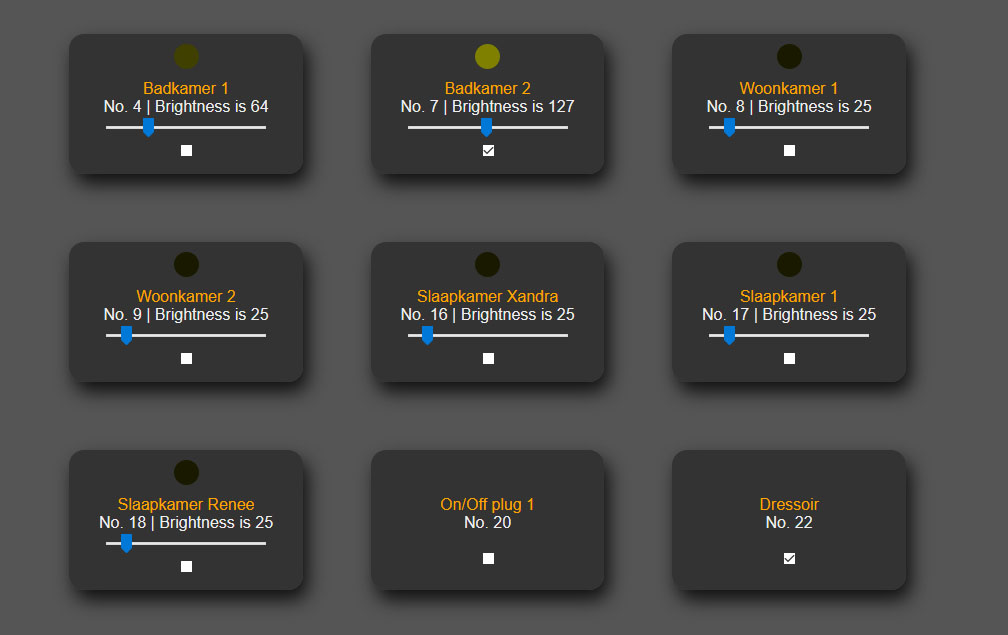Click the Woonkamer 1 brightness slider
This screenshot has height=635, width=1008.
coord(789,127)
